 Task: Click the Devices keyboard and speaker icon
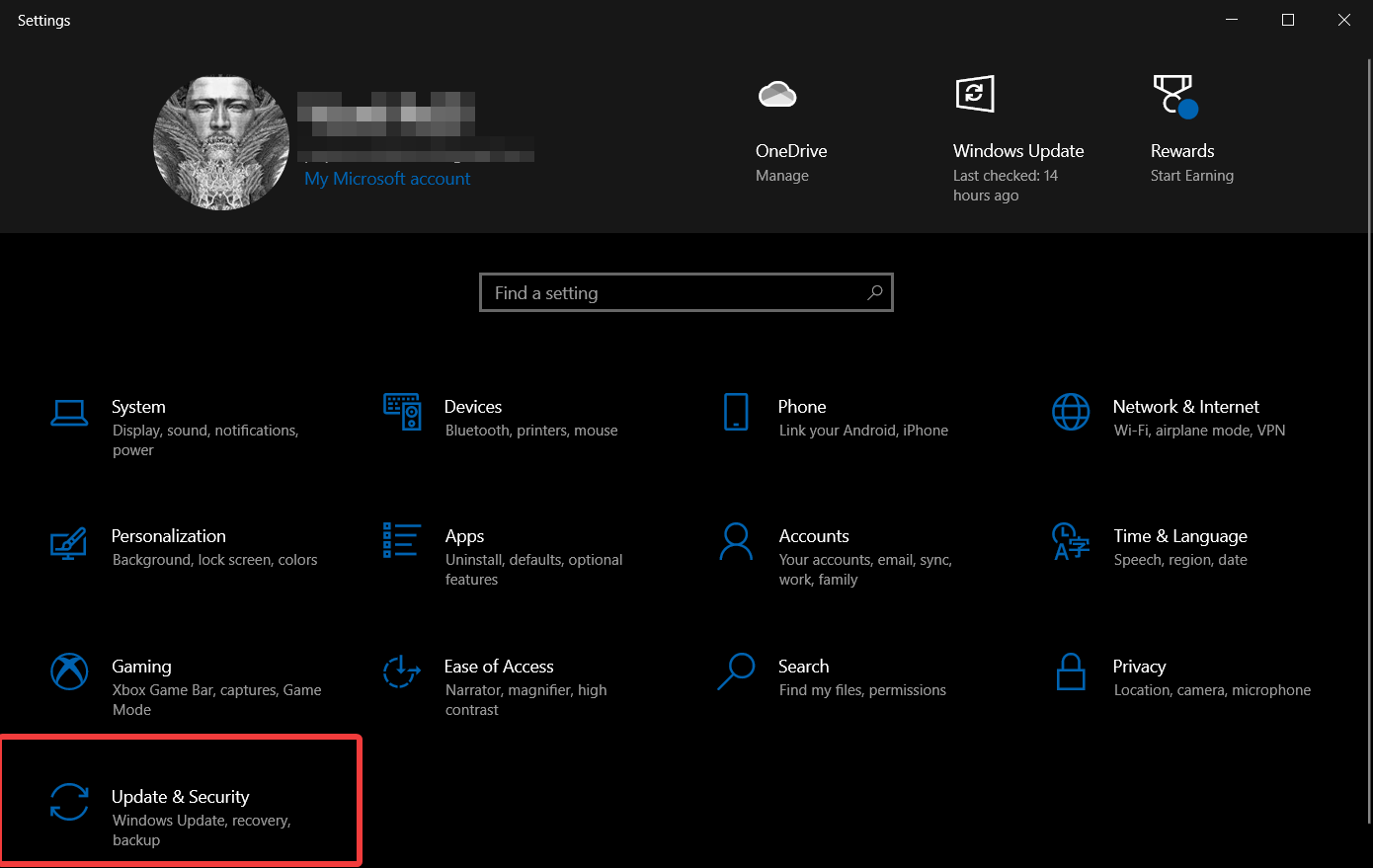(x=402, y=412)
